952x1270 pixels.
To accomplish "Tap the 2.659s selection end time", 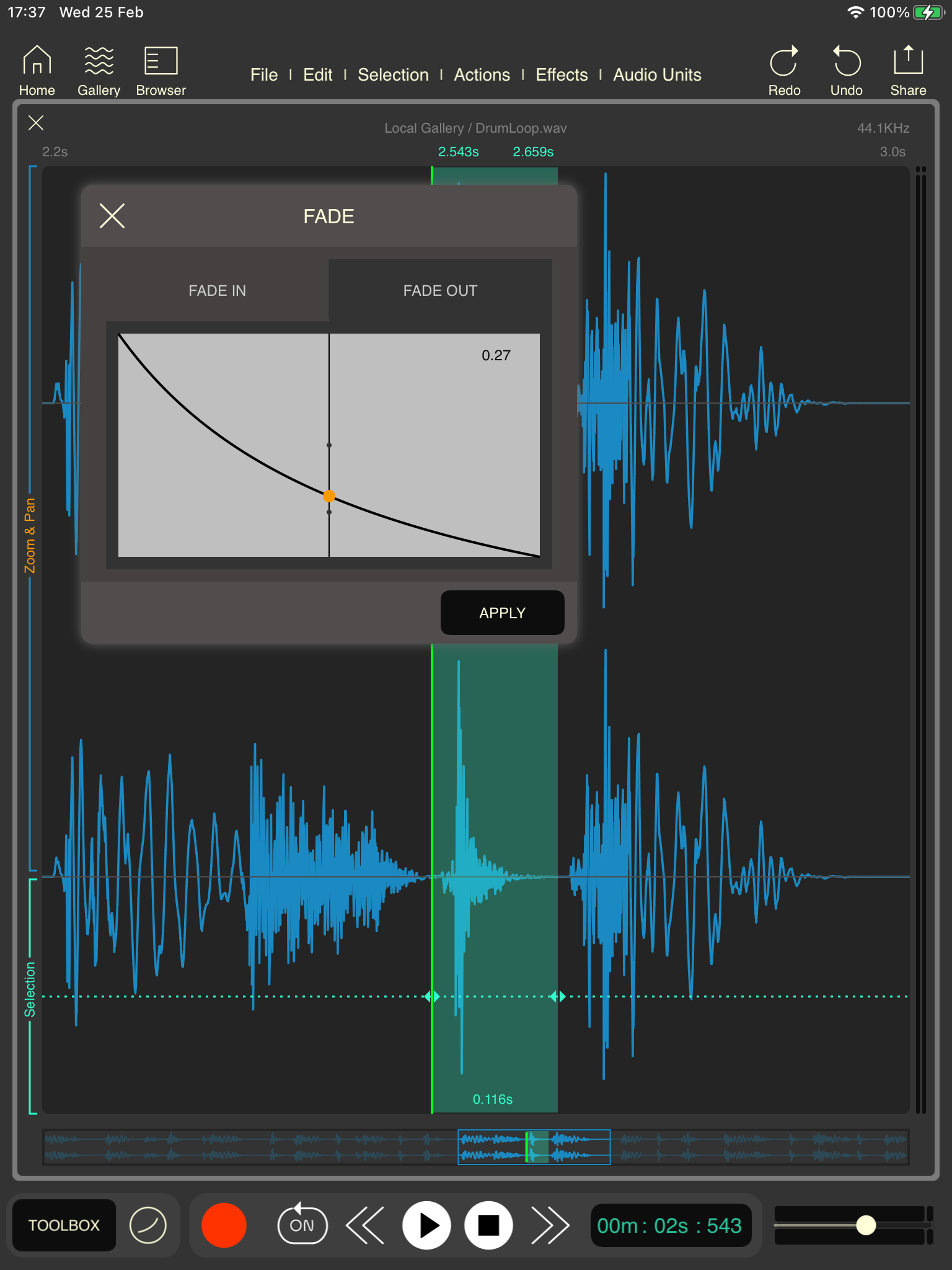I will [x=533, y=152].
